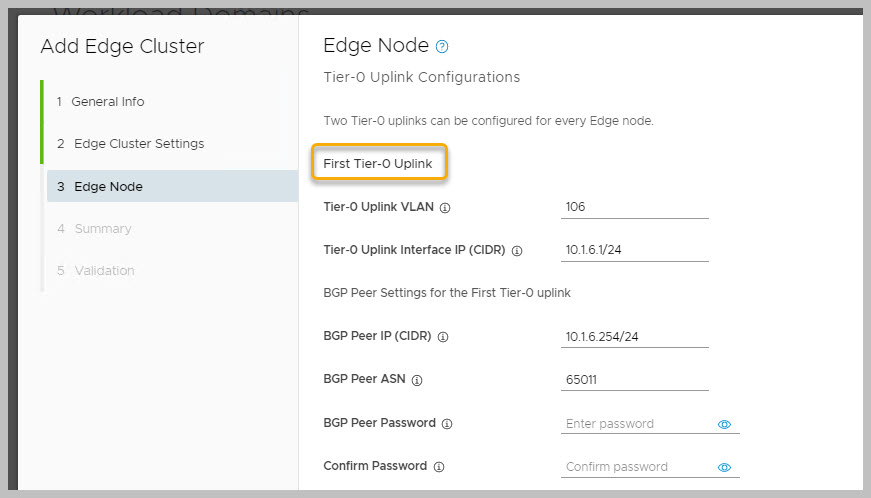Viewport: 871px width, 498px height.
Task: Click info icon next to BGP Peer IP
Action: pyautogui.click(x=441, y=337)
